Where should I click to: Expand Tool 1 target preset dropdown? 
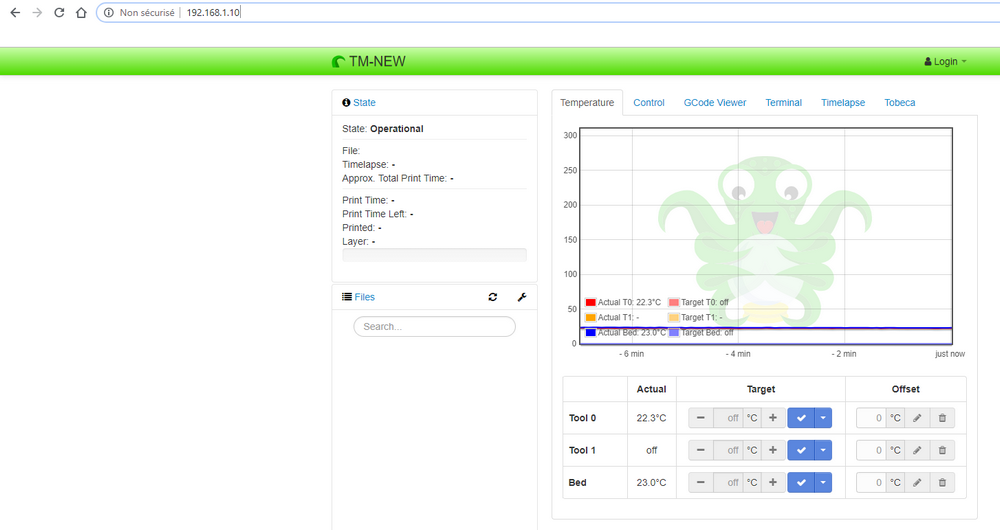[x=823, y=451]
